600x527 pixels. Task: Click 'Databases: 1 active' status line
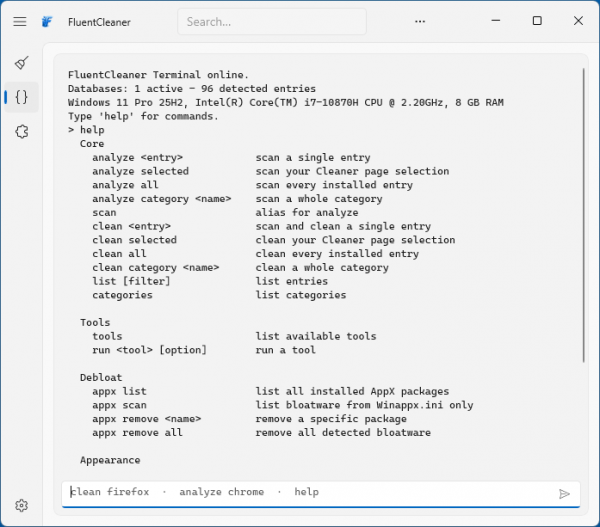(x=192, y=89)
